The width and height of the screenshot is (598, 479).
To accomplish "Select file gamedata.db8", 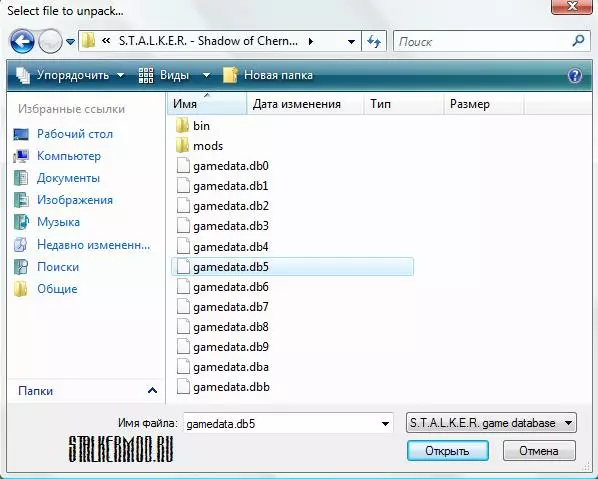I will click(223, 327).
